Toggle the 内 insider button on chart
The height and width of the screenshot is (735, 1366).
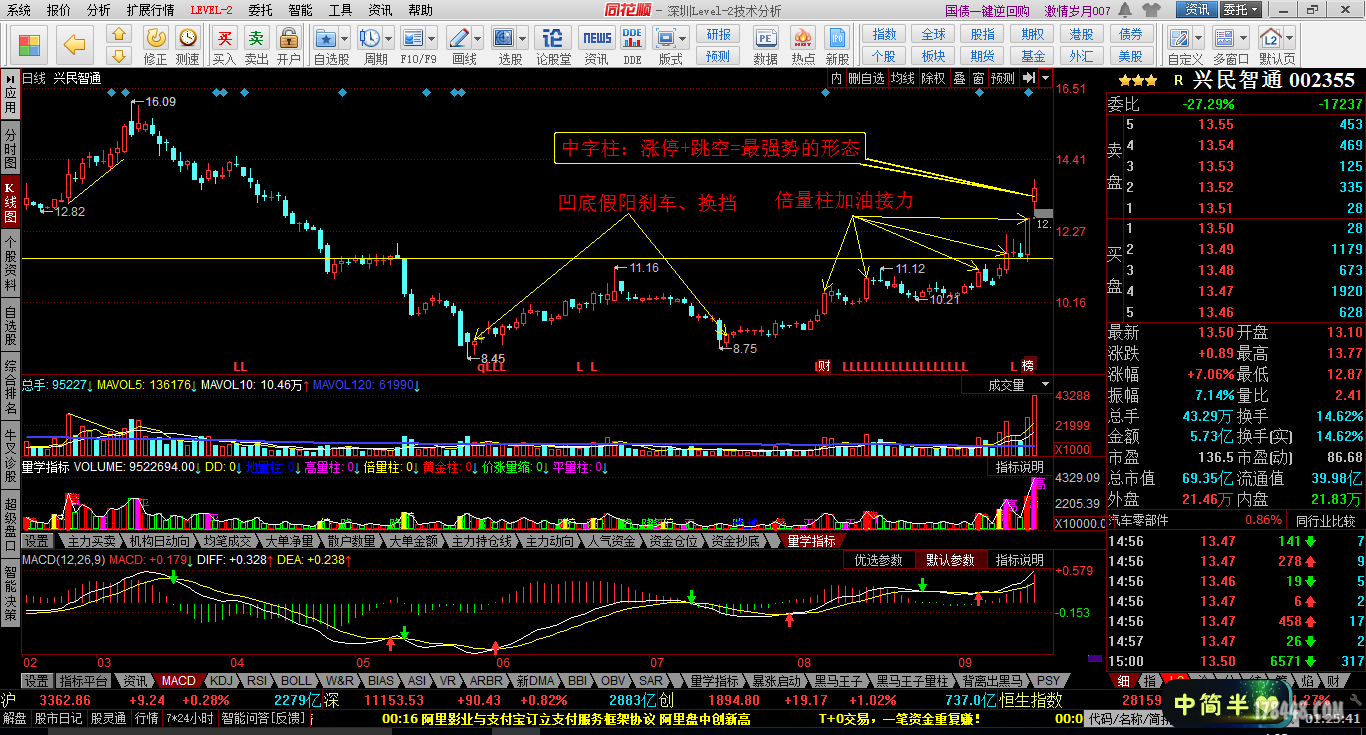click(836, 78)
